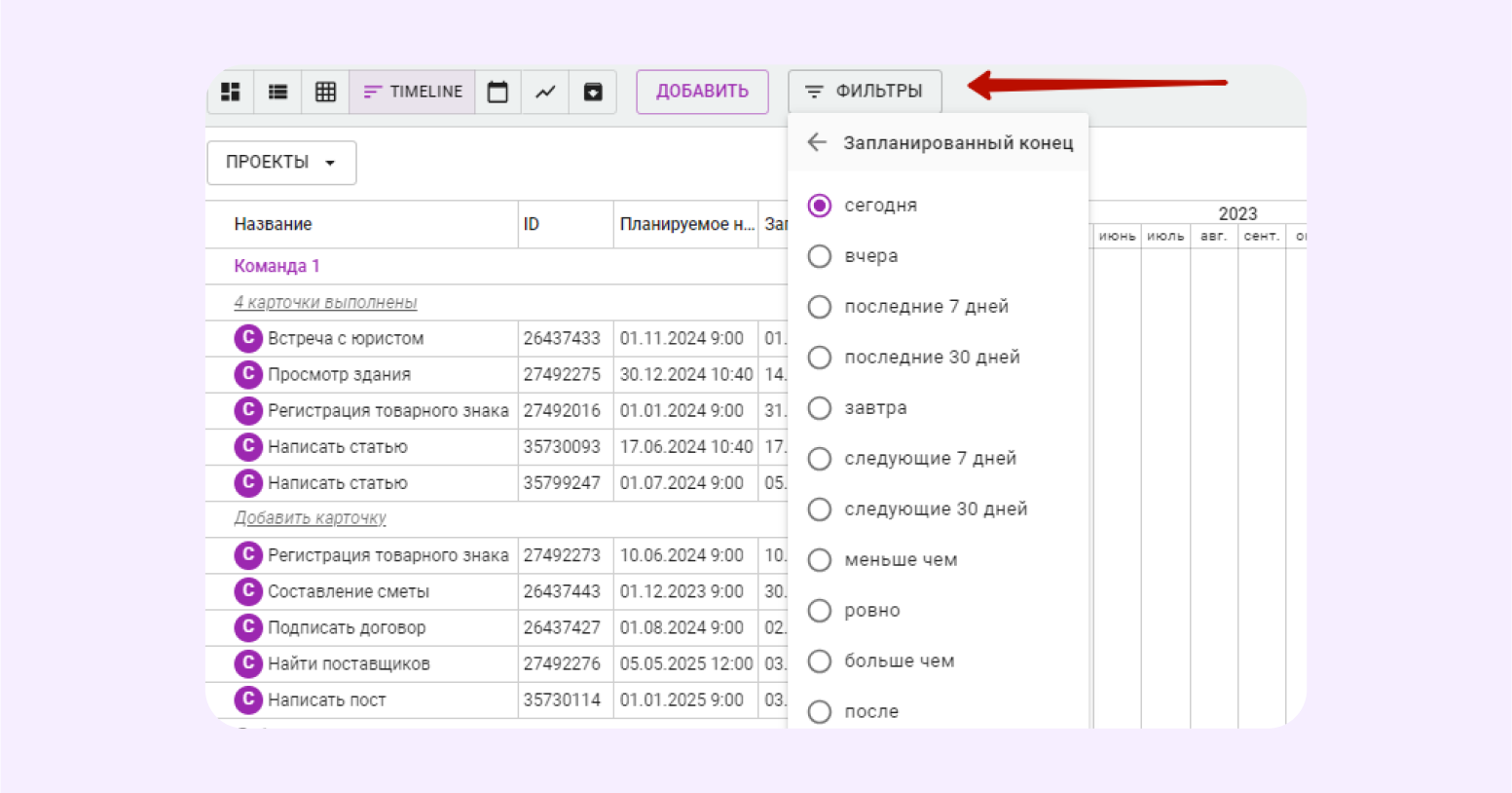Switch to the table grid view icon

tap(325, 92)
